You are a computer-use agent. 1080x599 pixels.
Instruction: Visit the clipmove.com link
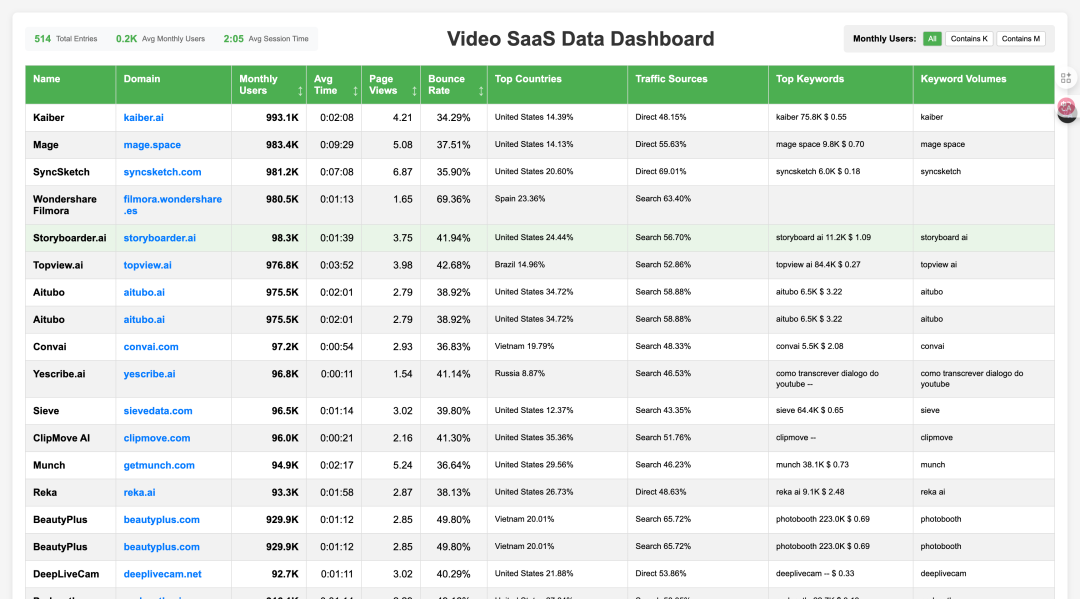click(x=157, y=438)
